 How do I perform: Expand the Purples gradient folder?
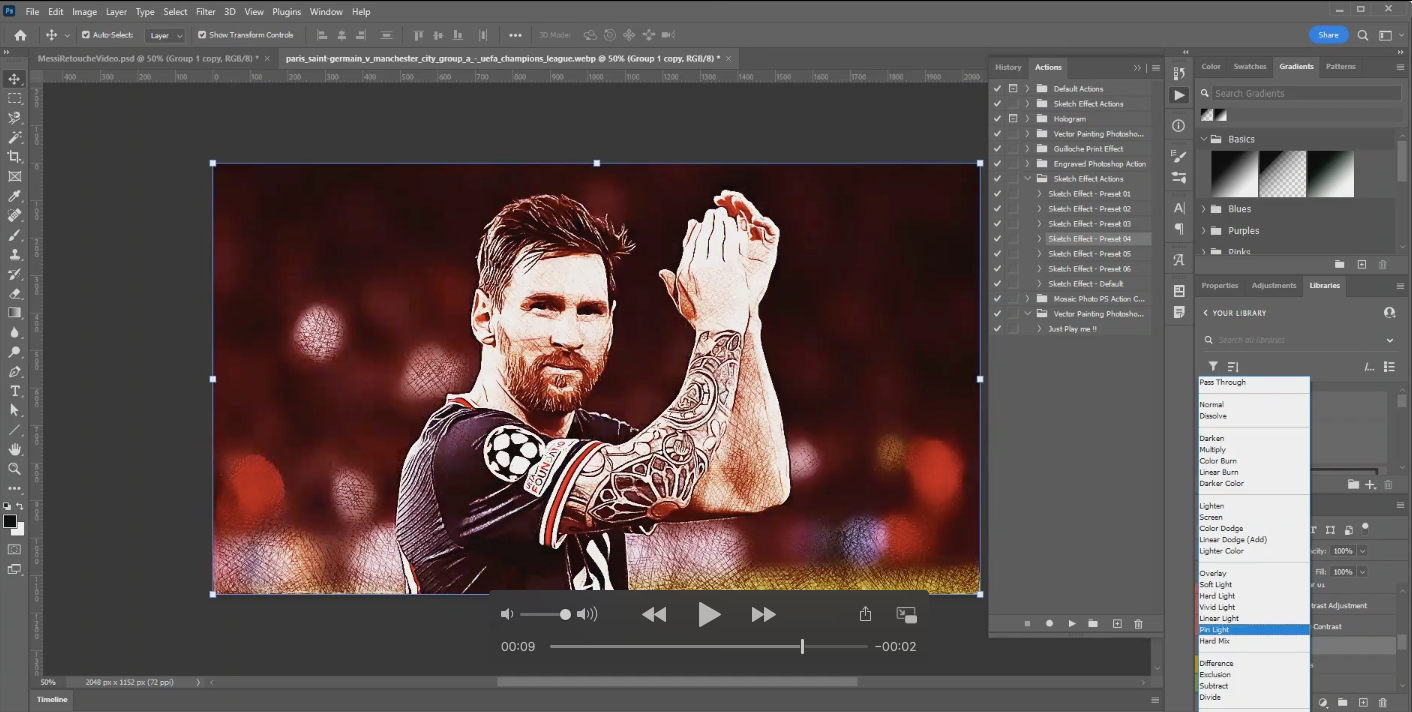1204,231
